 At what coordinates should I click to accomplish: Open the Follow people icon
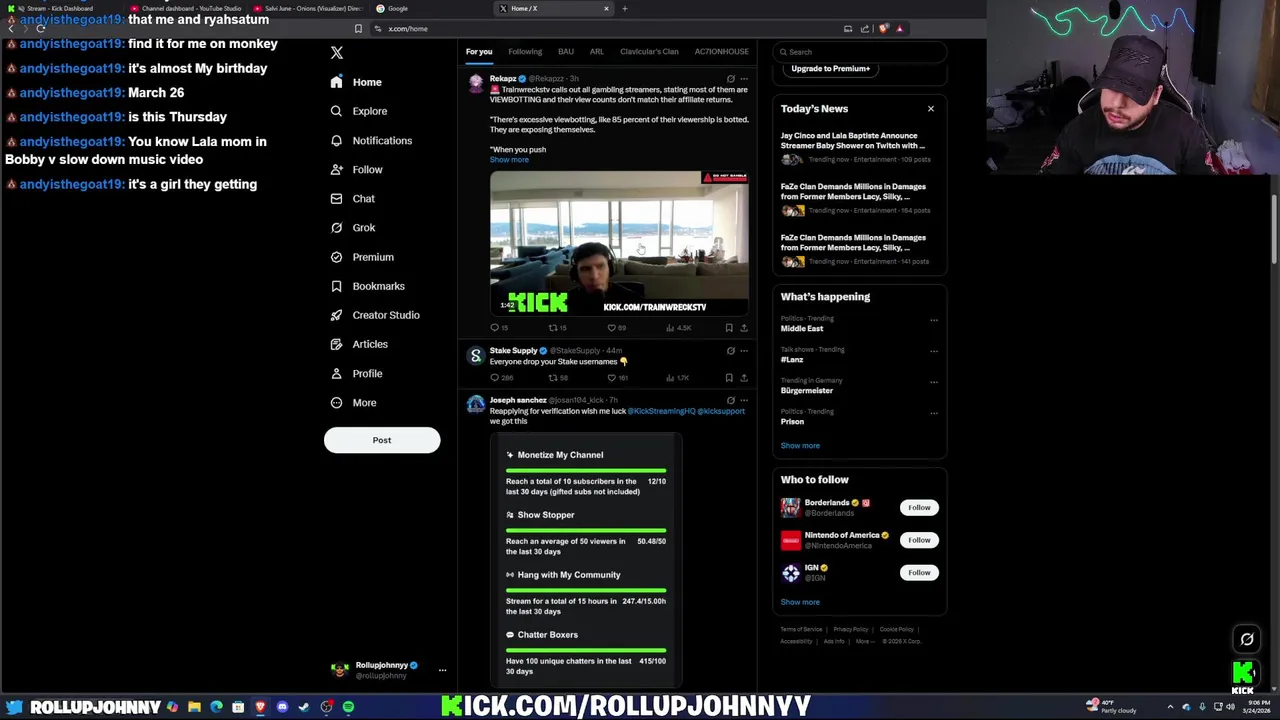[x=336, y=170]
